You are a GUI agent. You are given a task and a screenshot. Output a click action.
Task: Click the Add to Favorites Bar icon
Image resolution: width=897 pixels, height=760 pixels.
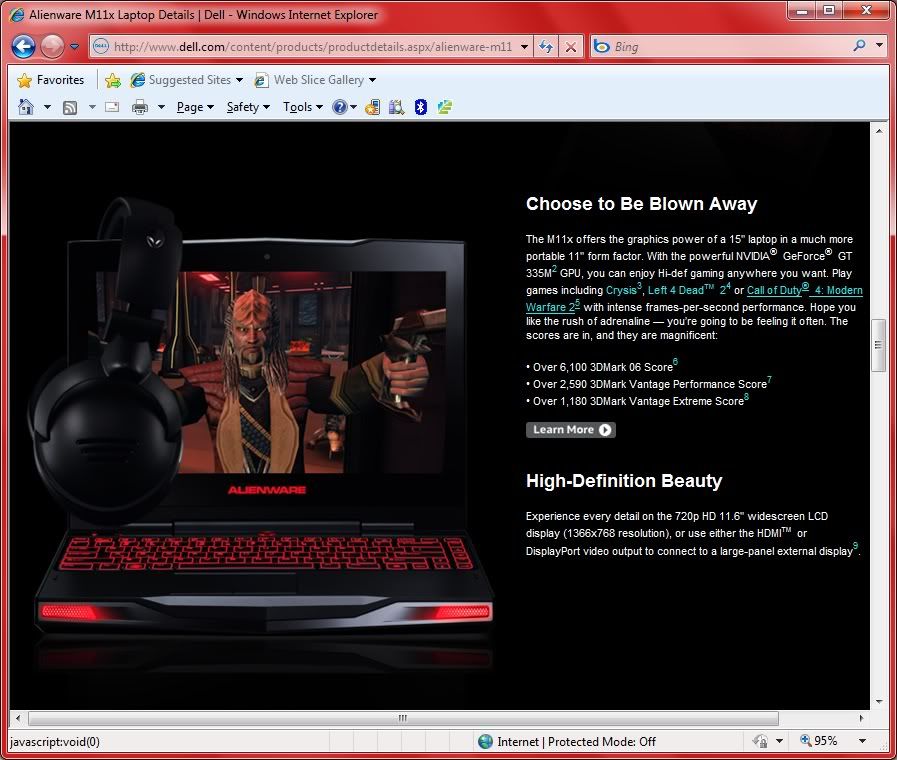coord(113,80)
